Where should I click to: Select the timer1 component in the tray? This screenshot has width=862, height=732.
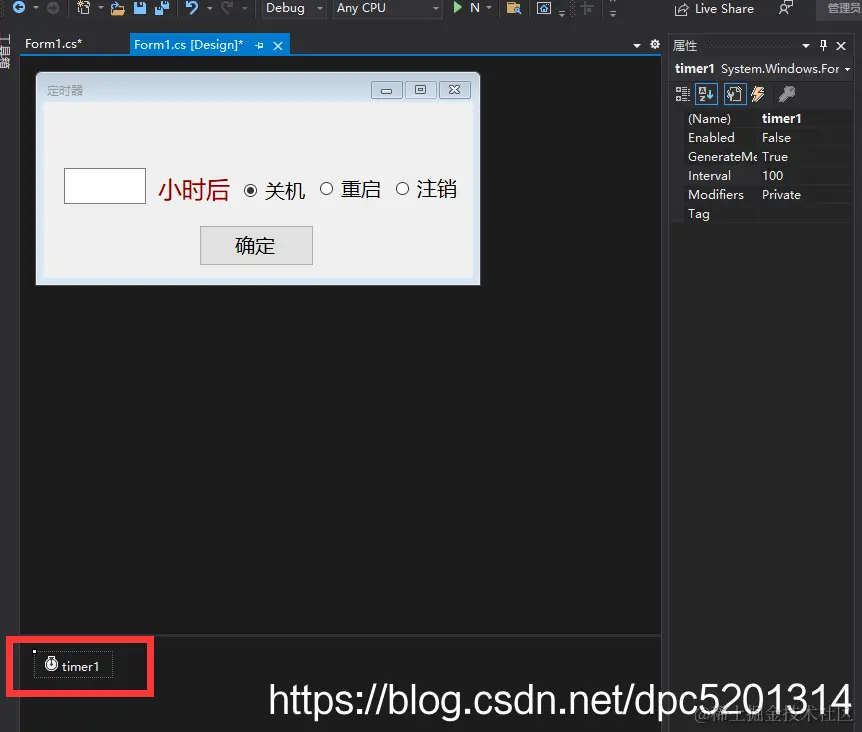[x=73, y=666]
